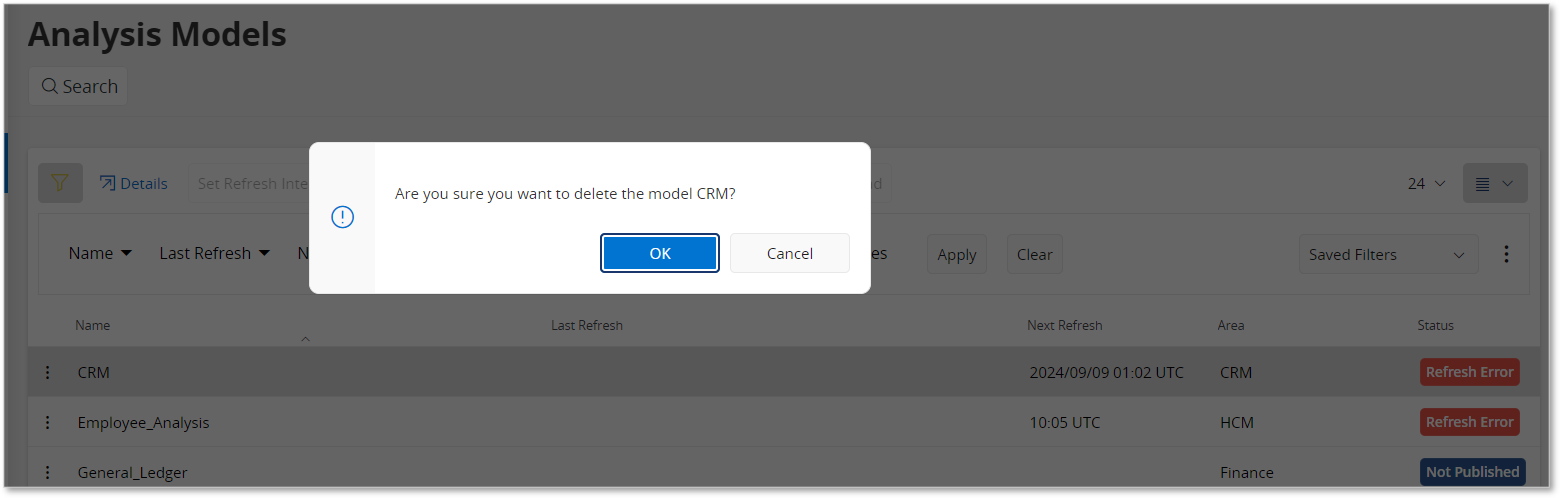Sort by the Next Refresh column header
This screenshot has height=498, width=1560.
[x=1065, y=325]
